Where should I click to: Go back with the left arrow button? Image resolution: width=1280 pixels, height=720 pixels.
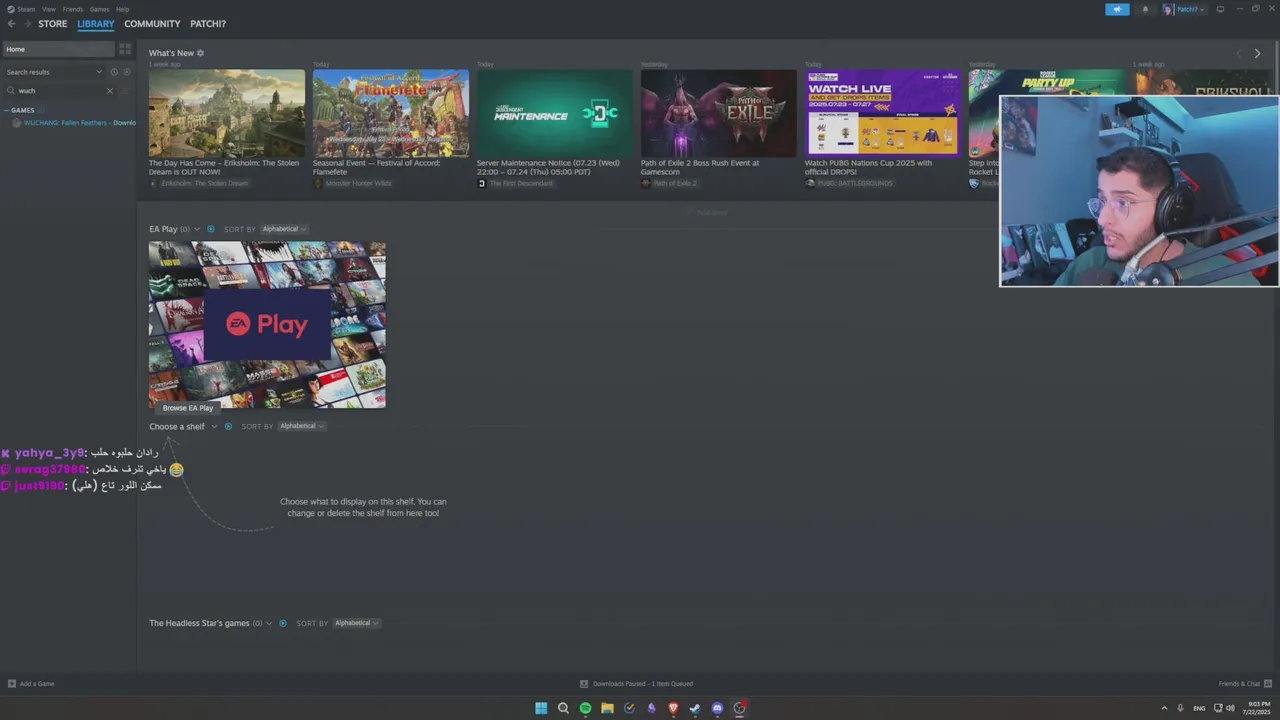click(11, 24)
